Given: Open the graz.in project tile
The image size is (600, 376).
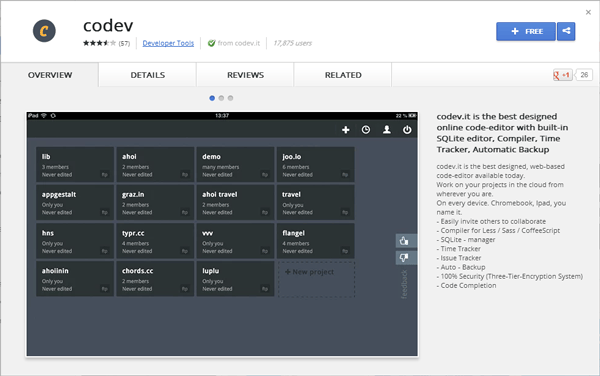Looking at the screenshot, I should point(155,202).
